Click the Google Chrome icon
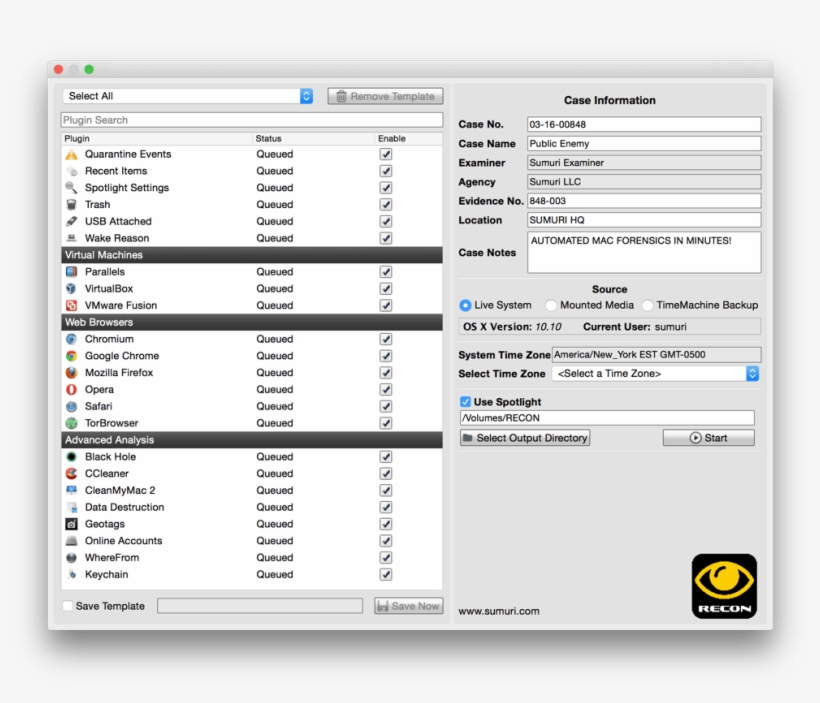Viewport: 820px width, 703px height. (x=72, y=356)
